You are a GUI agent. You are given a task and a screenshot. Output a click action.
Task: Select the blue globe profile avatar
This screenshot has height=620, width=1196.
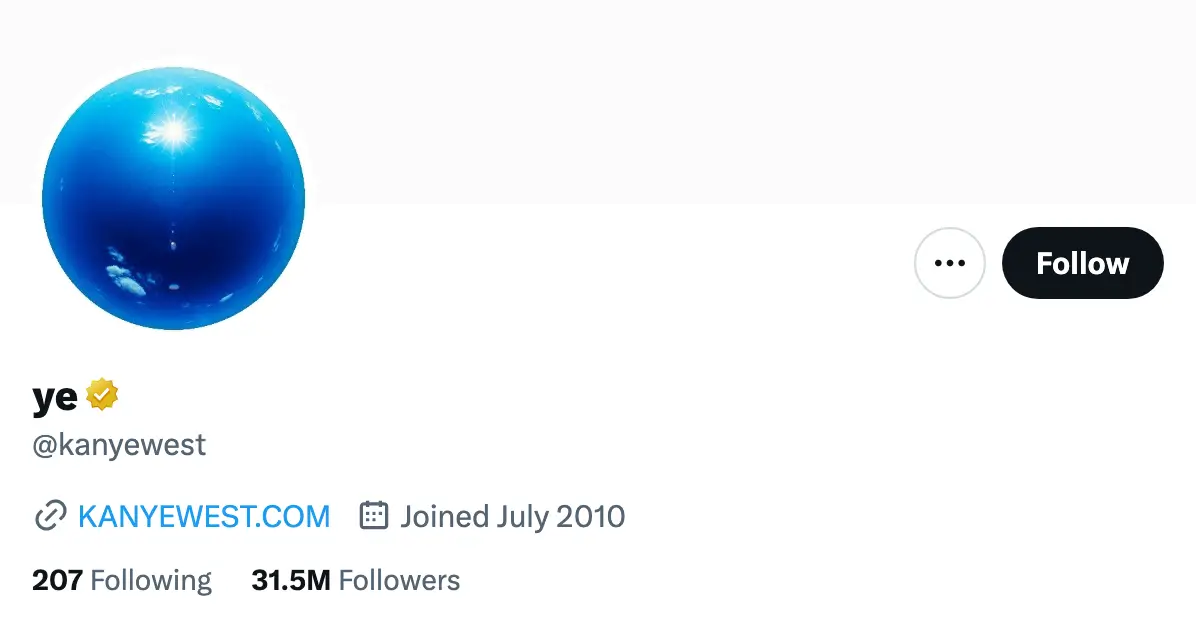pos(173,198)
